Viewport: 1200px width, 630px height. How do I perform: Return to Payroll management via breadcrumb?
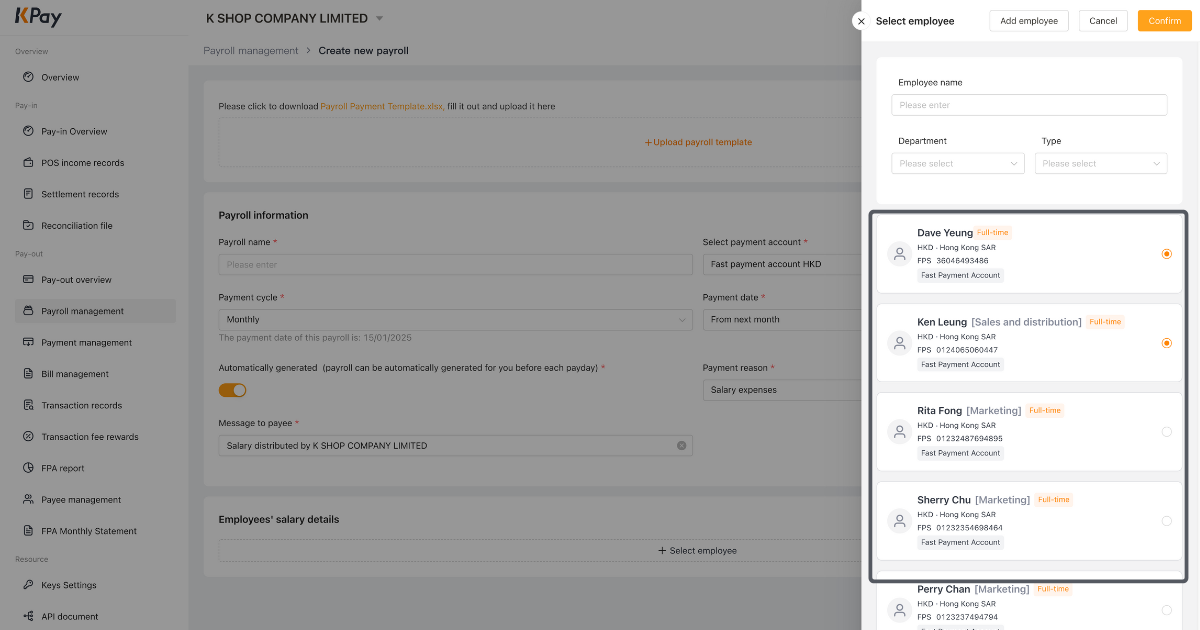click(251, 50)
